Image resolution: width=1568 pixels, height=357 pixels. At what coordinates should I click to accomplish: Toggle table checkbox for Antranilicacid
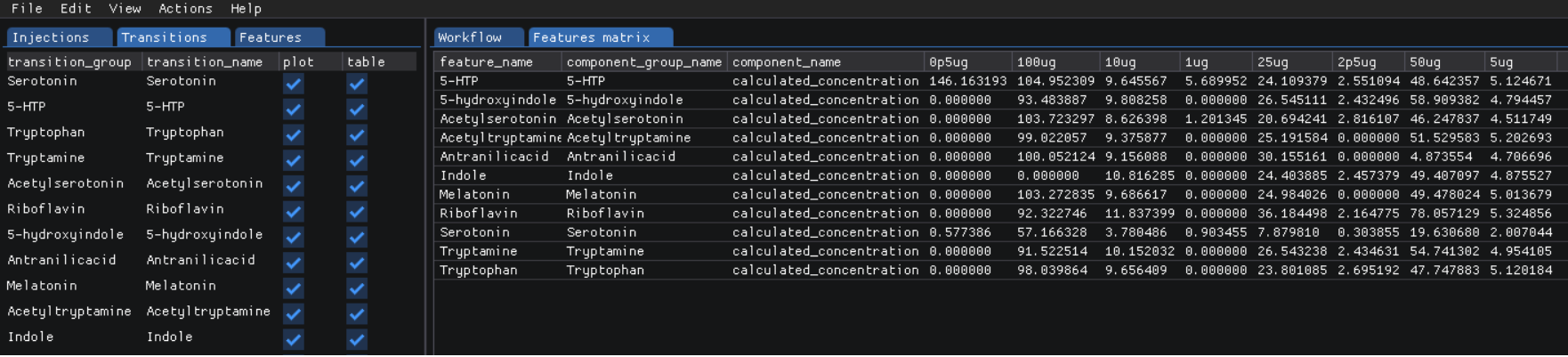pos(357,264)
